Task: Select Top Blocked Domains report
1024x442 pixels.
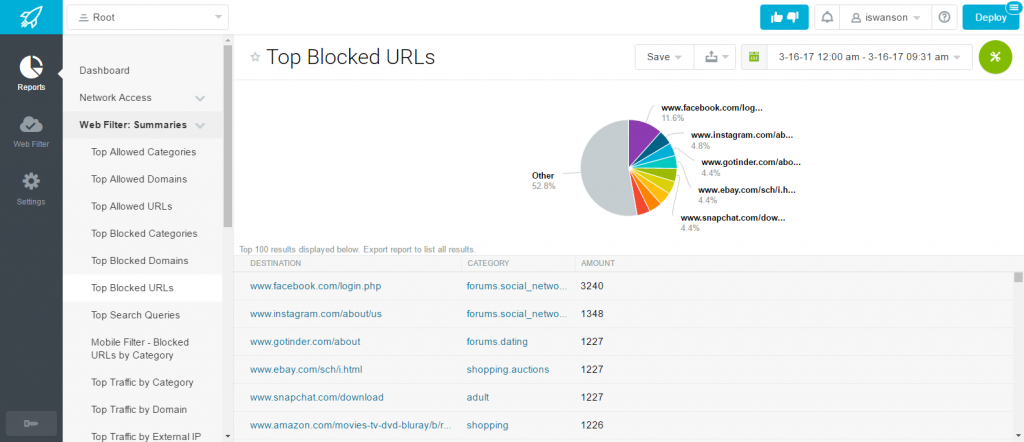Action: (x=142, y=260)
